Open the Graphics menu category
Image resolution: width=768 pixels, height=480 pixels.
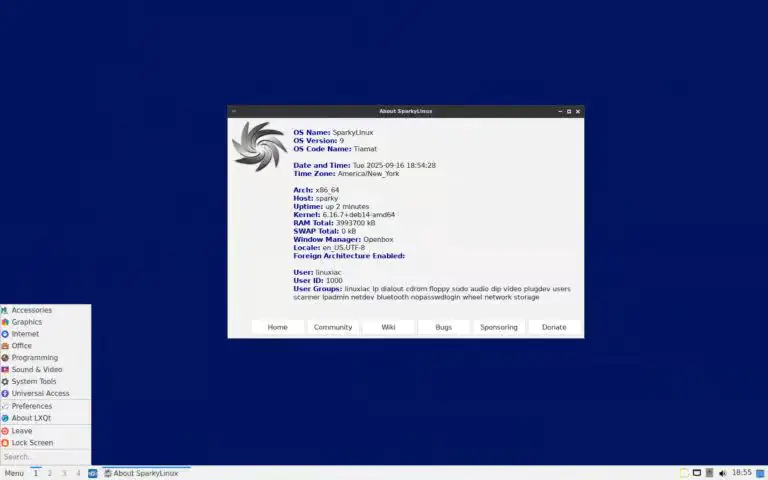pyautogui.click(x=27, y=322)
